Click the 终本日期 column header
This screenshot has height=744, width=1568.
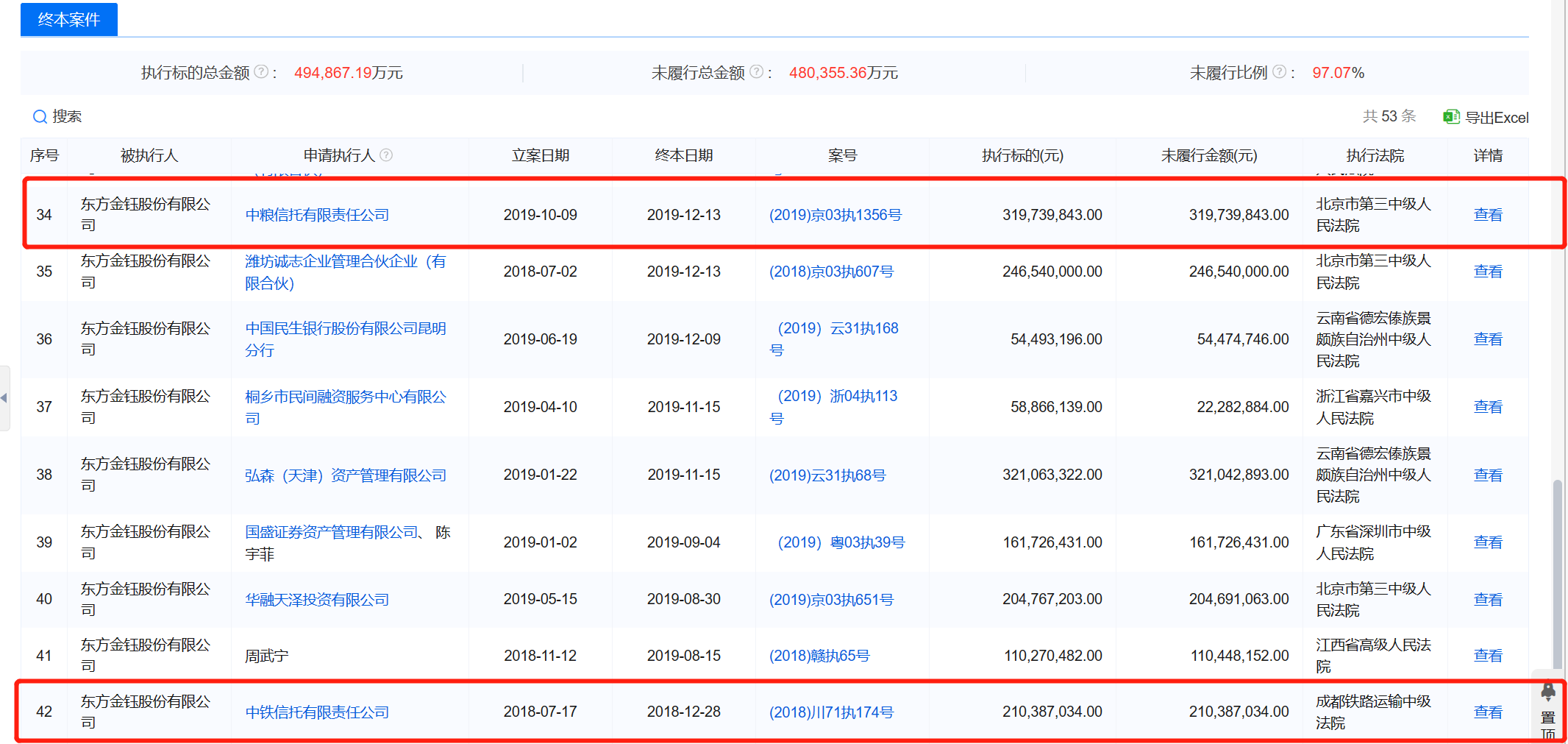[x=684, y=155]
